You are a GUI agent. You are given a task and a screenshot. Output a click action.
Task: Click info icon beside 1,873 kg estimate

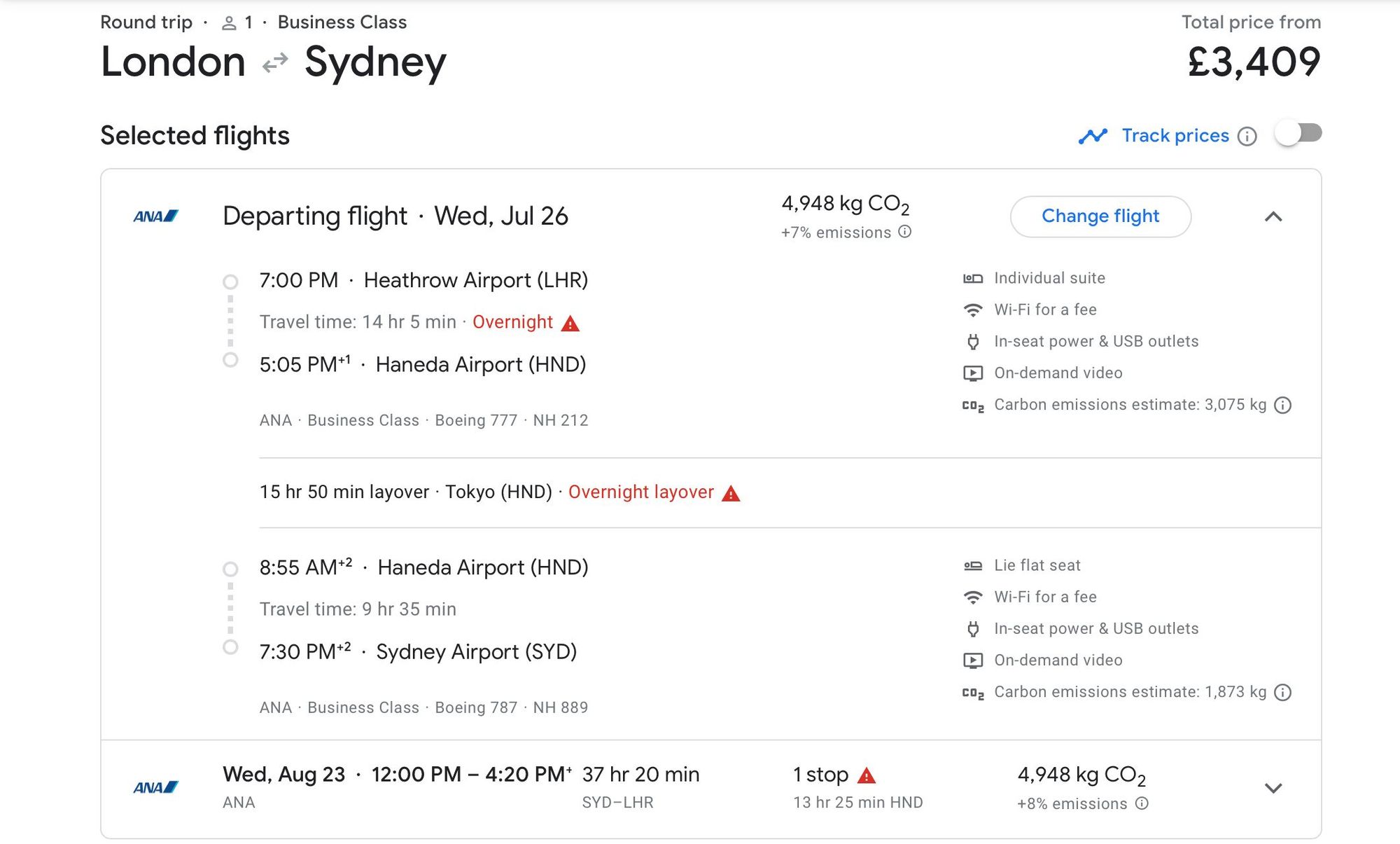1282,693
